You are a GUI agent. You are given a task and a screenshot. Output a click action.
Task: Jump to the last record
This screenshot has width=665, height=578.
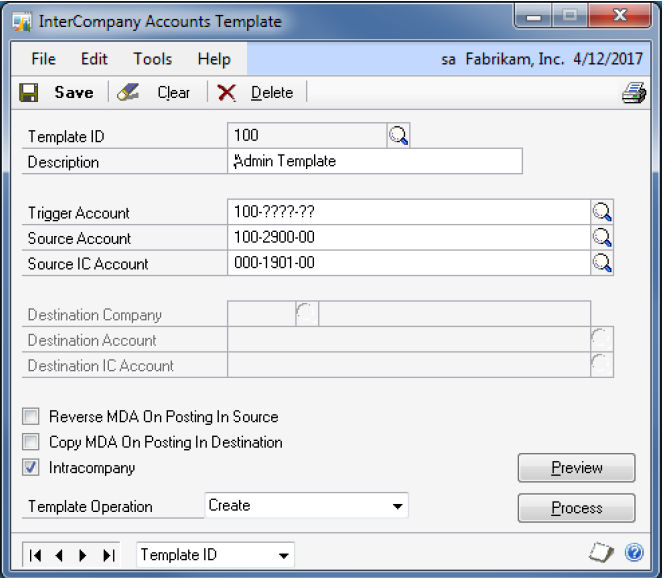click(109, 555)
